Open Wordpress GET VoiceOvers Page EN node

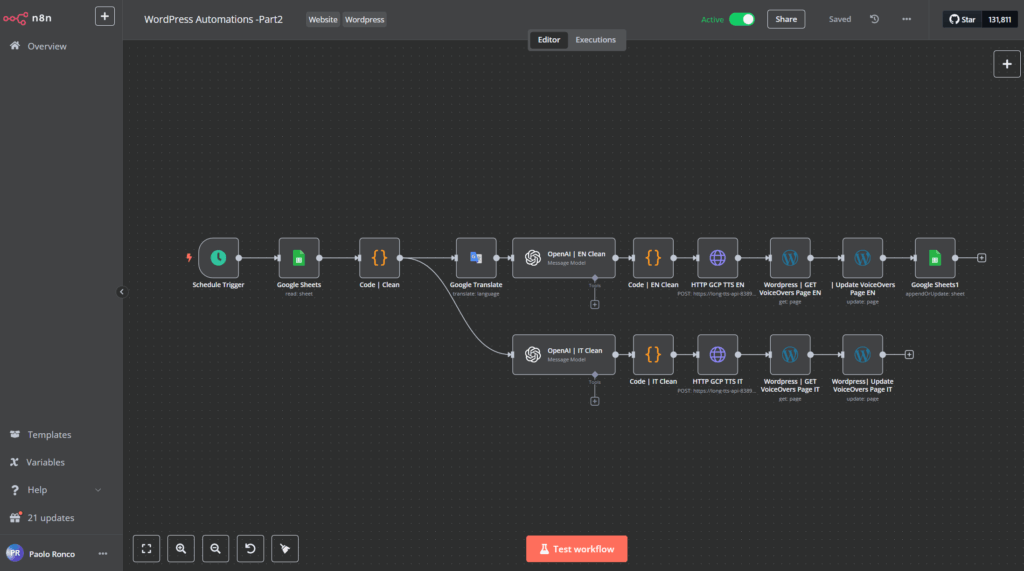coord(790,257)
